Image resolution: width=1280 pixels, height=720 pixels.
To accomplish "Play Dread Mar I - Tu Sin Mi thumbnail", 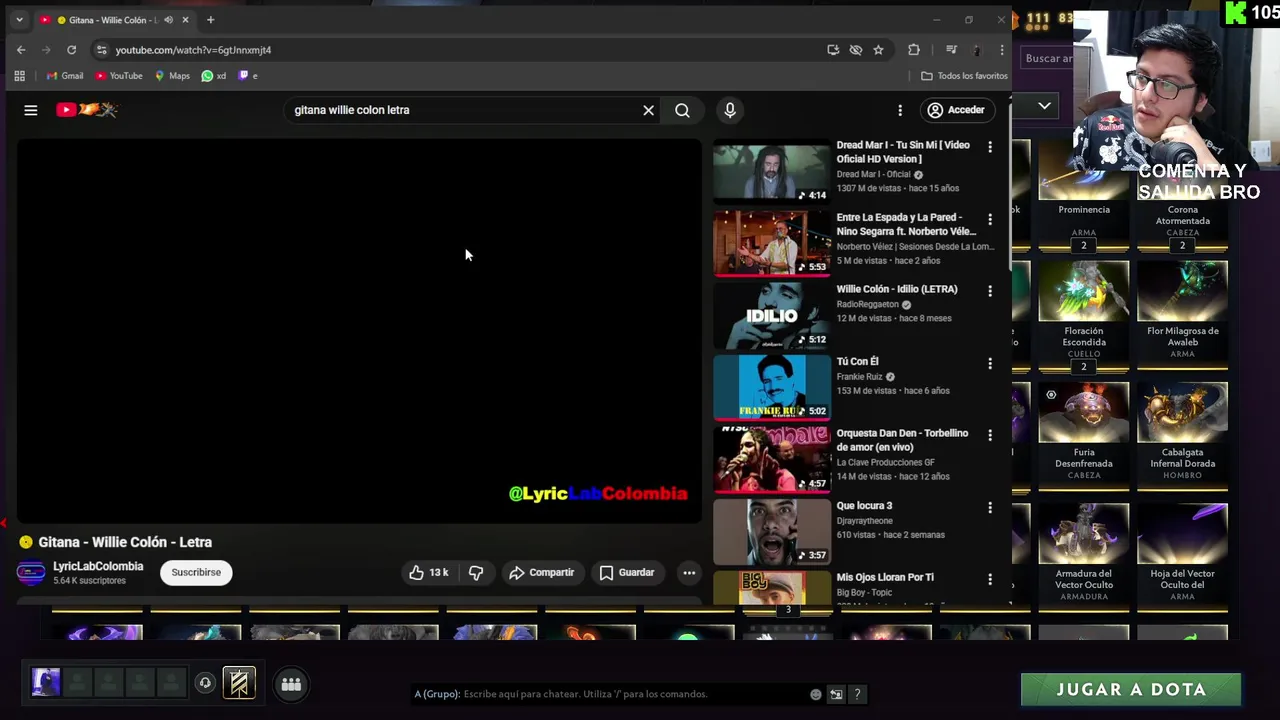I will point(771,172).
